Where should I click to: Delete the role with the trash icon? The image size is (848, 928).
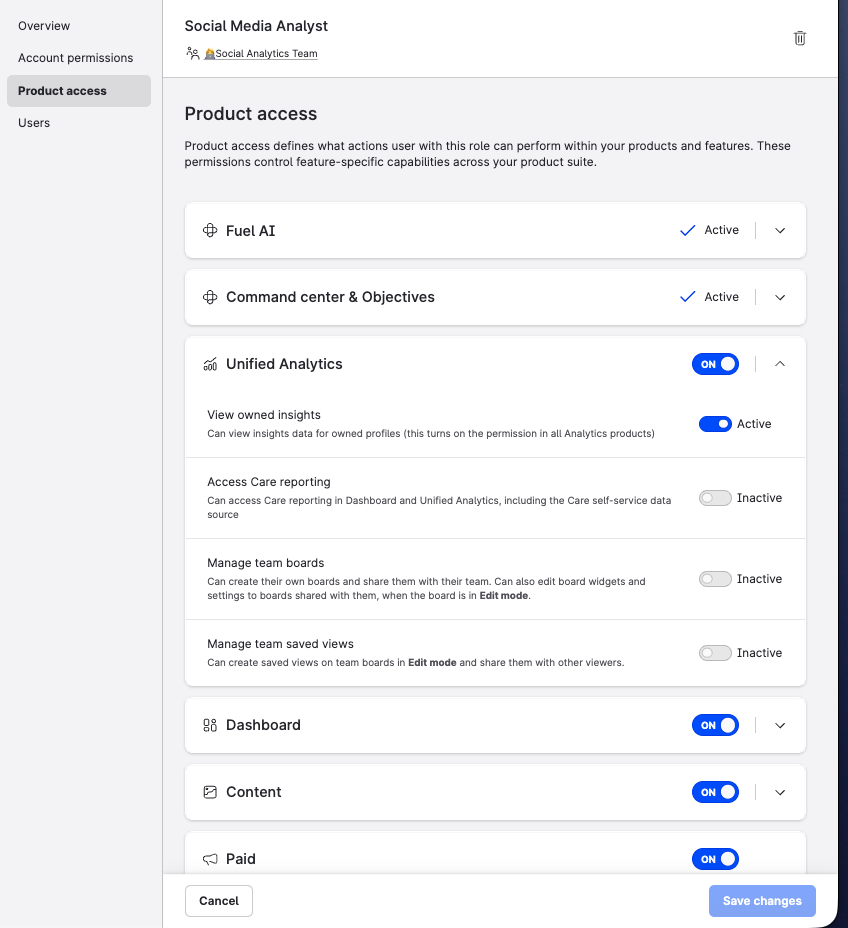pos(799,38)
